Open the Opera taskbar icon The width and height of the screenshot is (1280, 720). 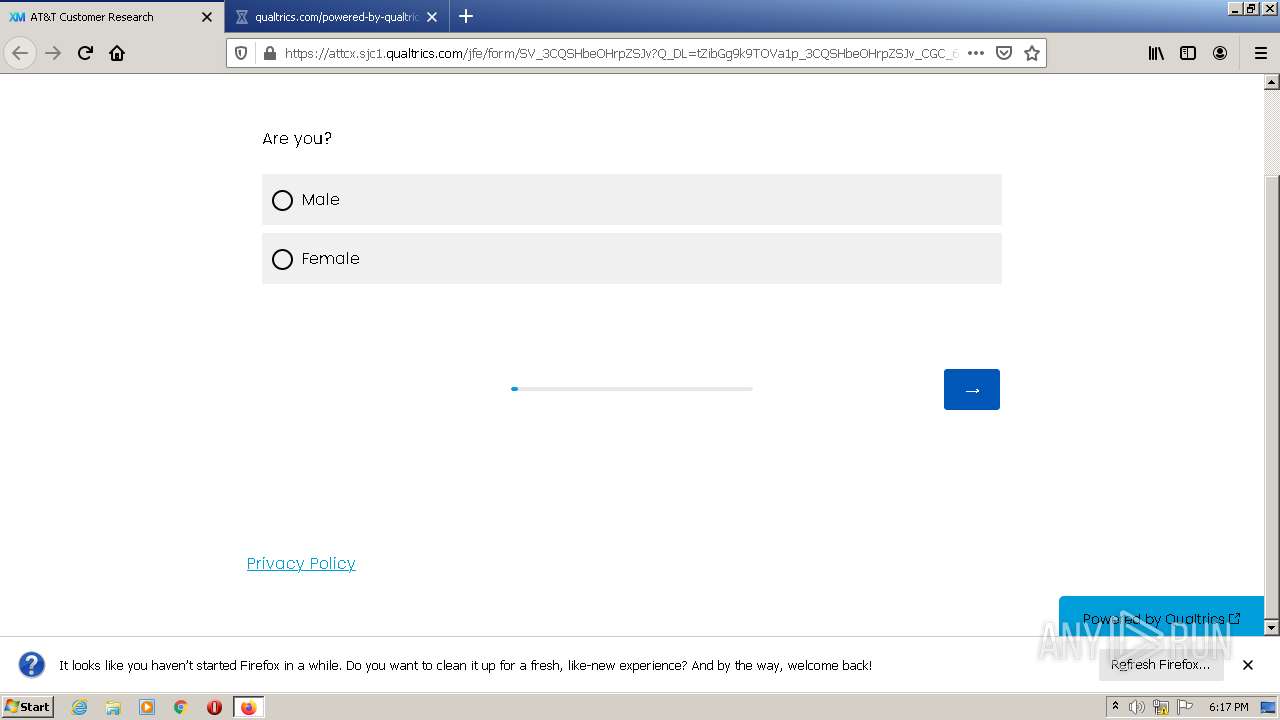pyautogui.click(x=214, y=707)
